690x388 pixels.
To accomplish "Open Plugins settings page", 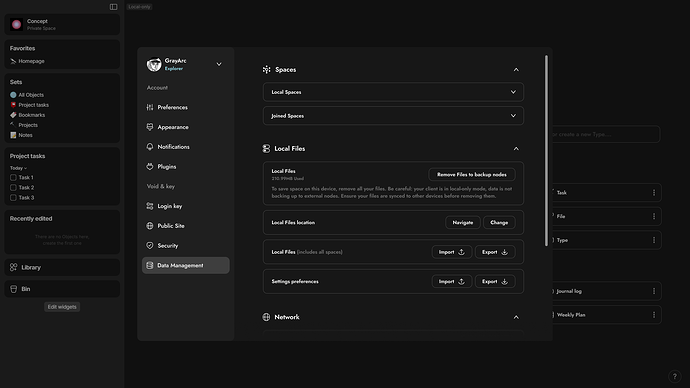I will 185,166.
